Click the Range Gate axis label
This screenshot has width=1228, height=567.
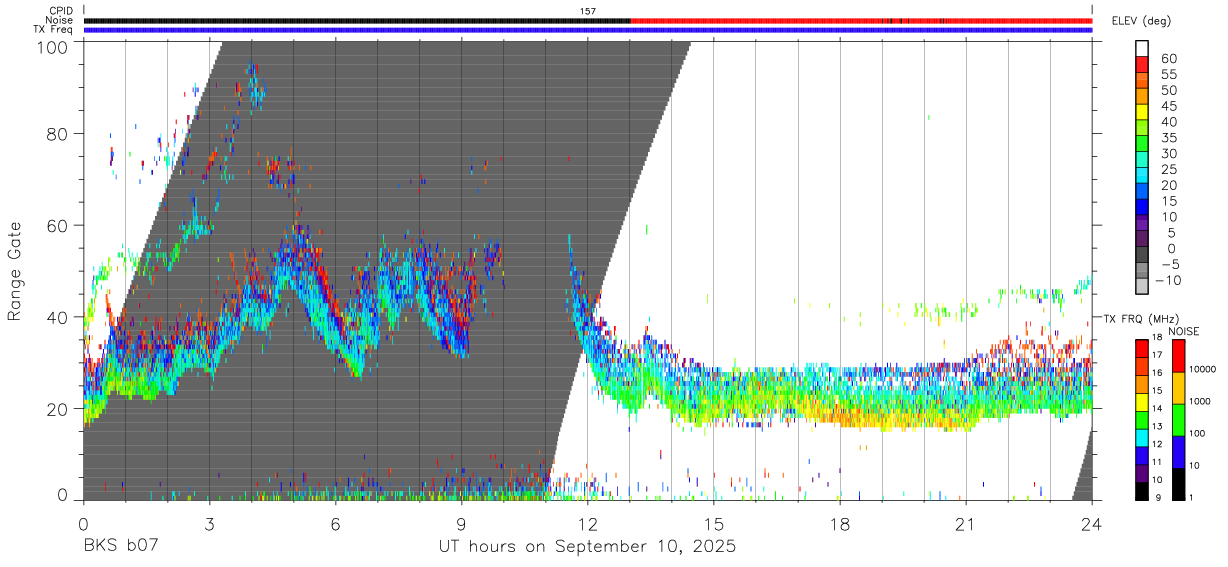(x=15, y=270)
